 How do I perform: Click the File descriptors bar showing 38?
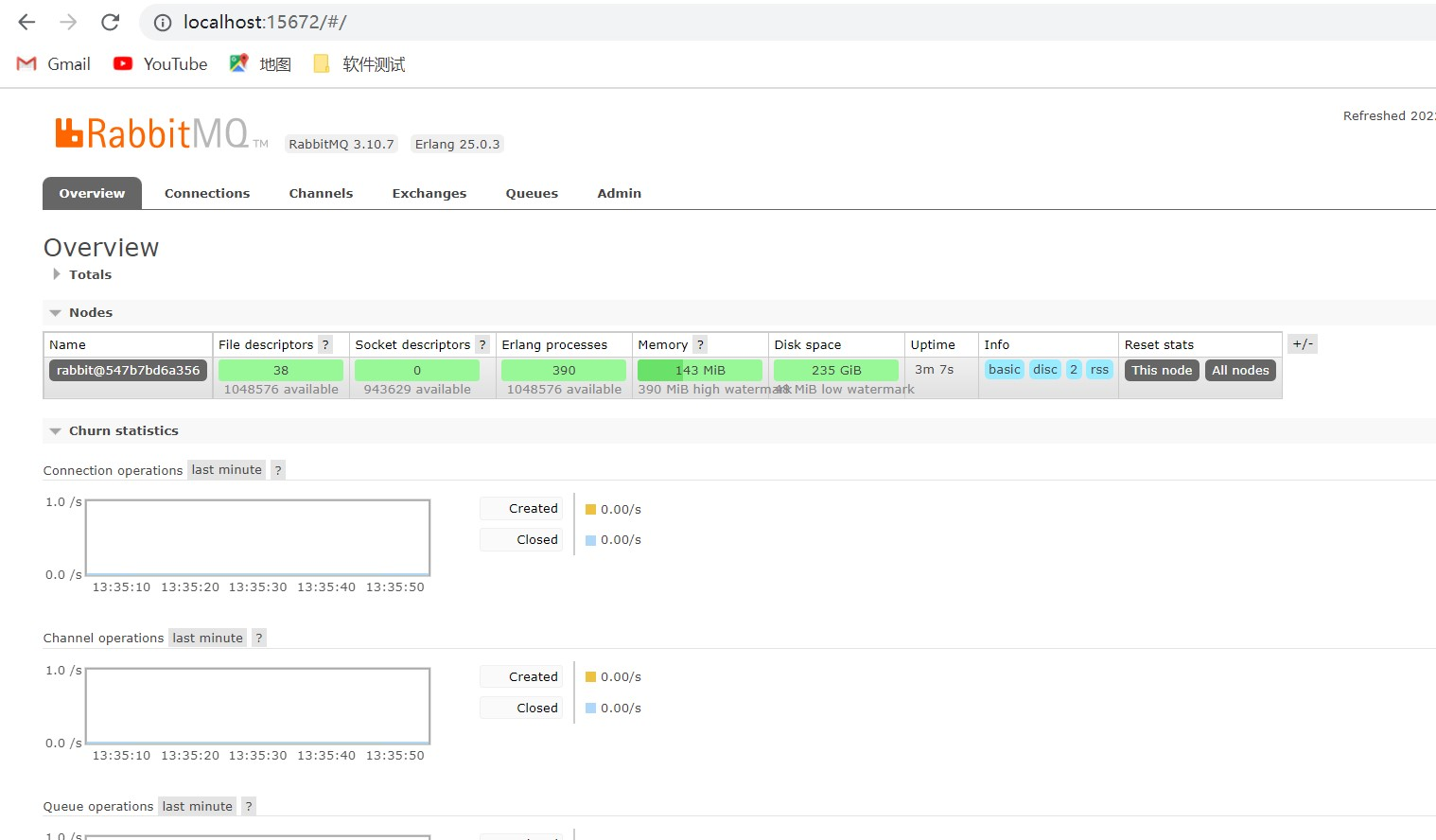[x=281, y=370]
